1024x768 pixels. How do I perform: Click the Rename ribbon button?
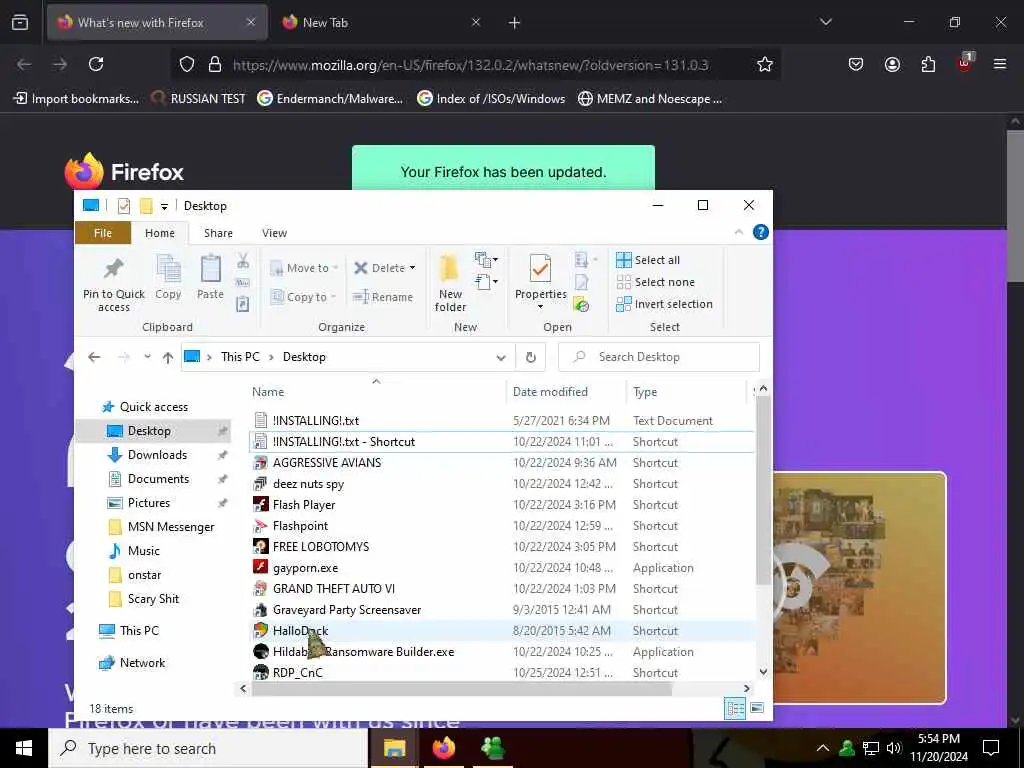[x=383, y=297]
